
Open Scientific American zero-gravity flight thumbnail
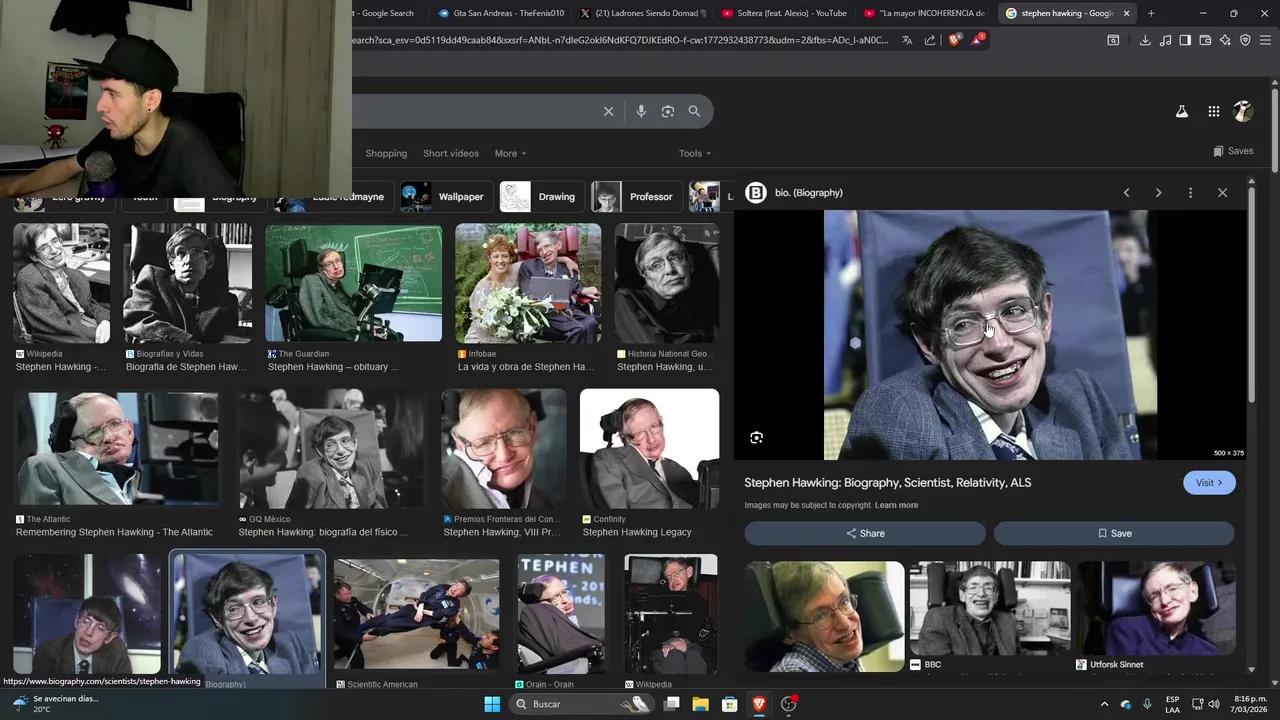416,614
